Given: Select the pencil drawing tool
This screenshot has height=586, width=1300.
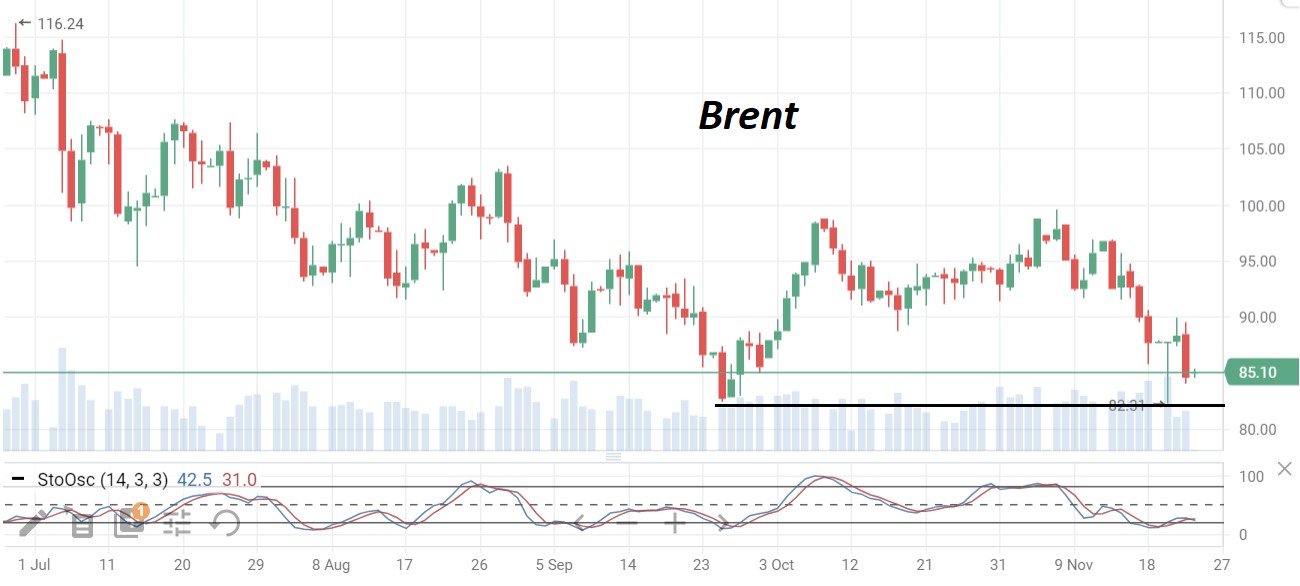Looking at the screenshot, I should pos(34,521).
